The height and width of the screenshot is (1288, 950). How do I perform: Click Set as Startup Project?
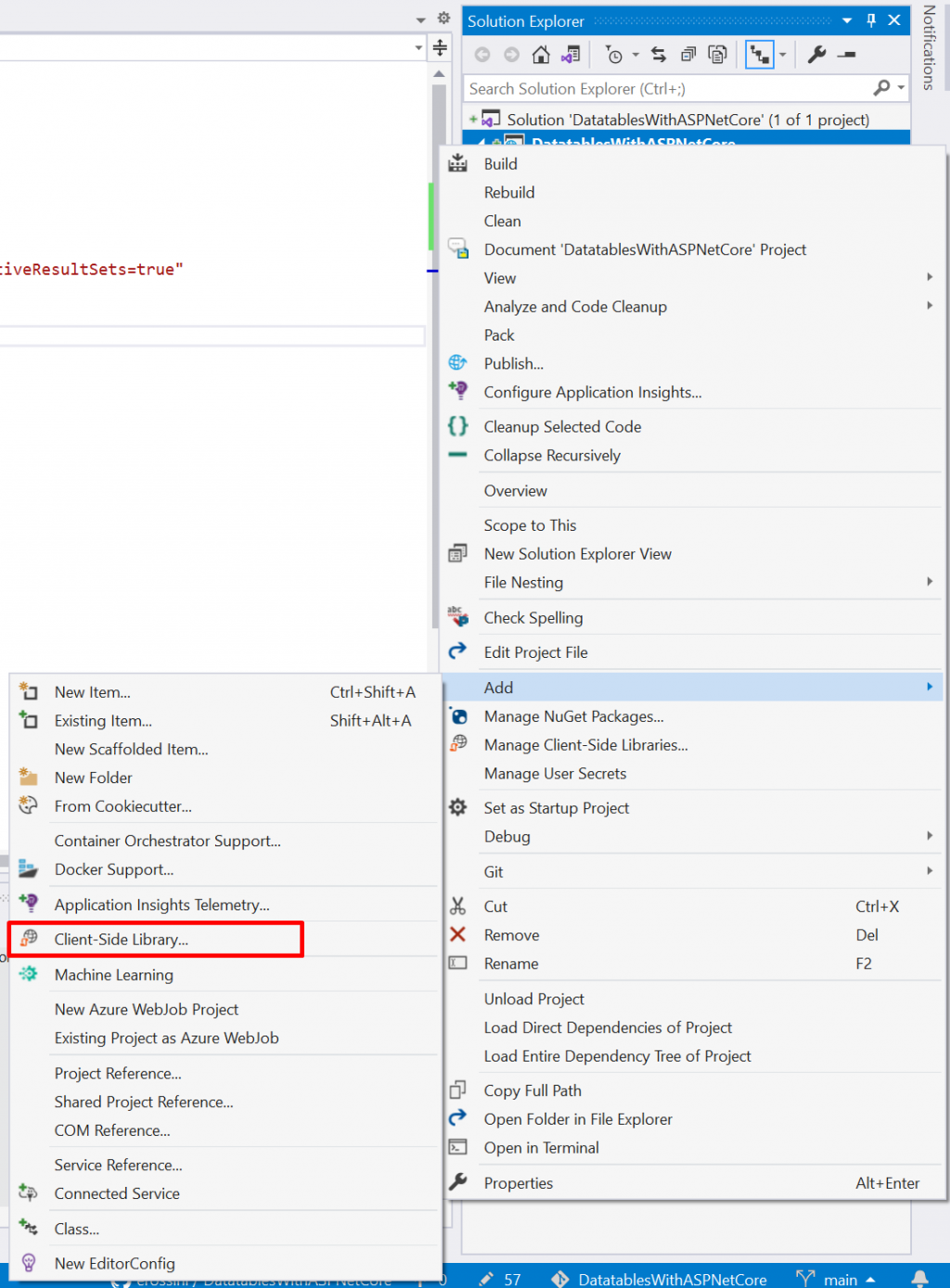(x=557, y=807)
